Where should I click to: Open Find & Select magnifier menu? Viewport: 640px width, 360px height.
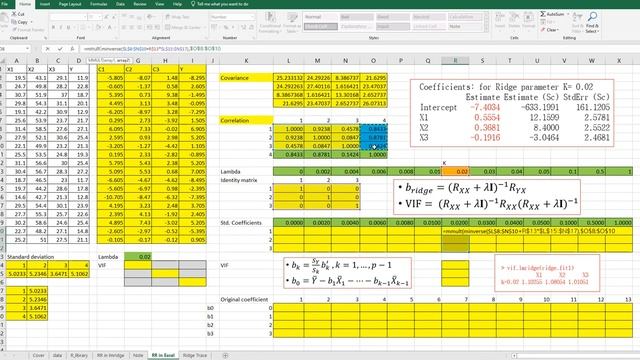coord(592,22)
